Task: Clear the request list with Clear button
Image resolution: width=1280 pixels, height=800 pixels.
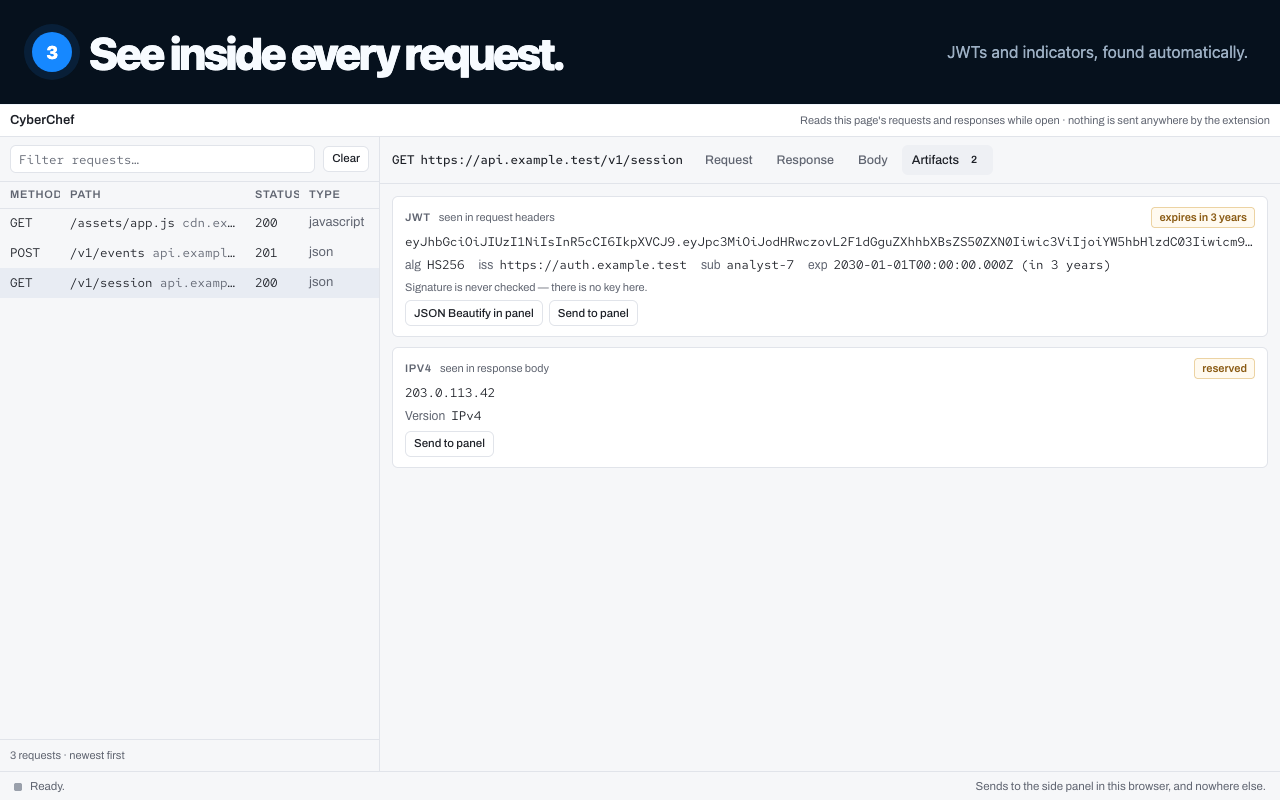Action: click(x=346, y=159)
